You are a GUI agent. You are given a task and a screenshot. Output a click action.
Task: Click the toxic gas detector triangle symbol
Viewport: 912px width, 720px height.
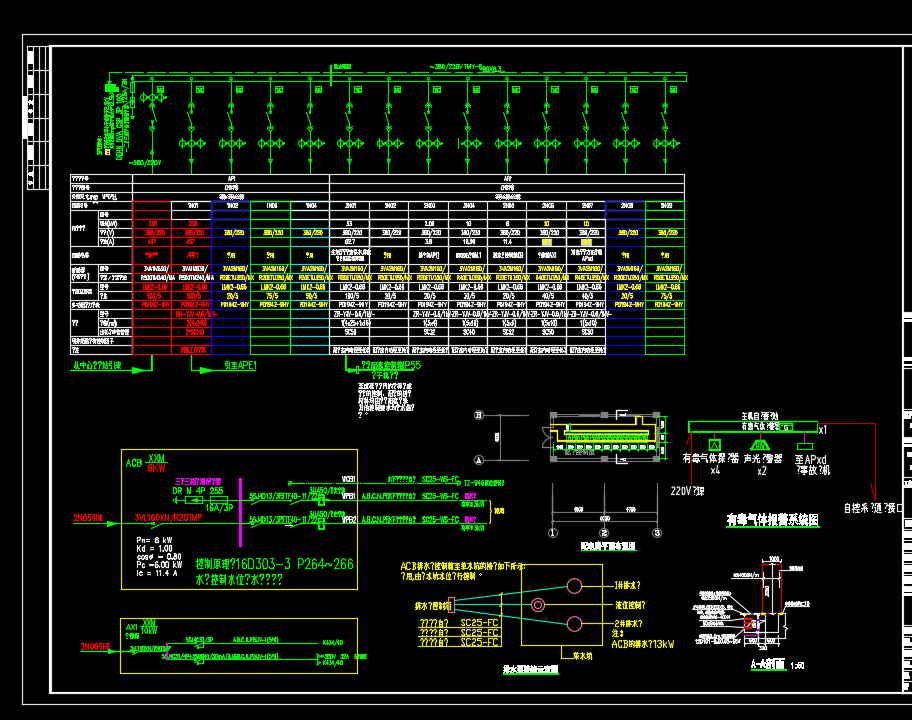pos(715,445)
